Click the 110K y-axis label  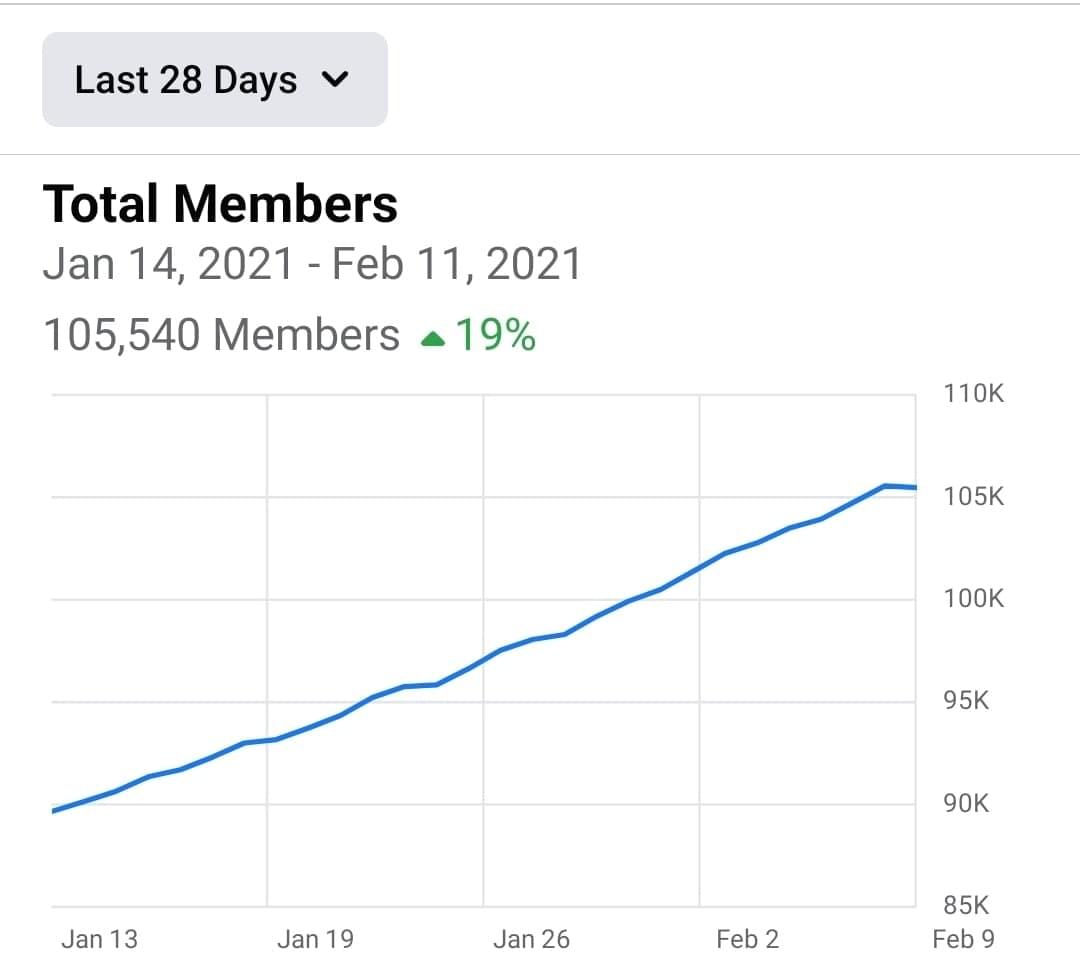pyautogui.click(x=973, y=393)
